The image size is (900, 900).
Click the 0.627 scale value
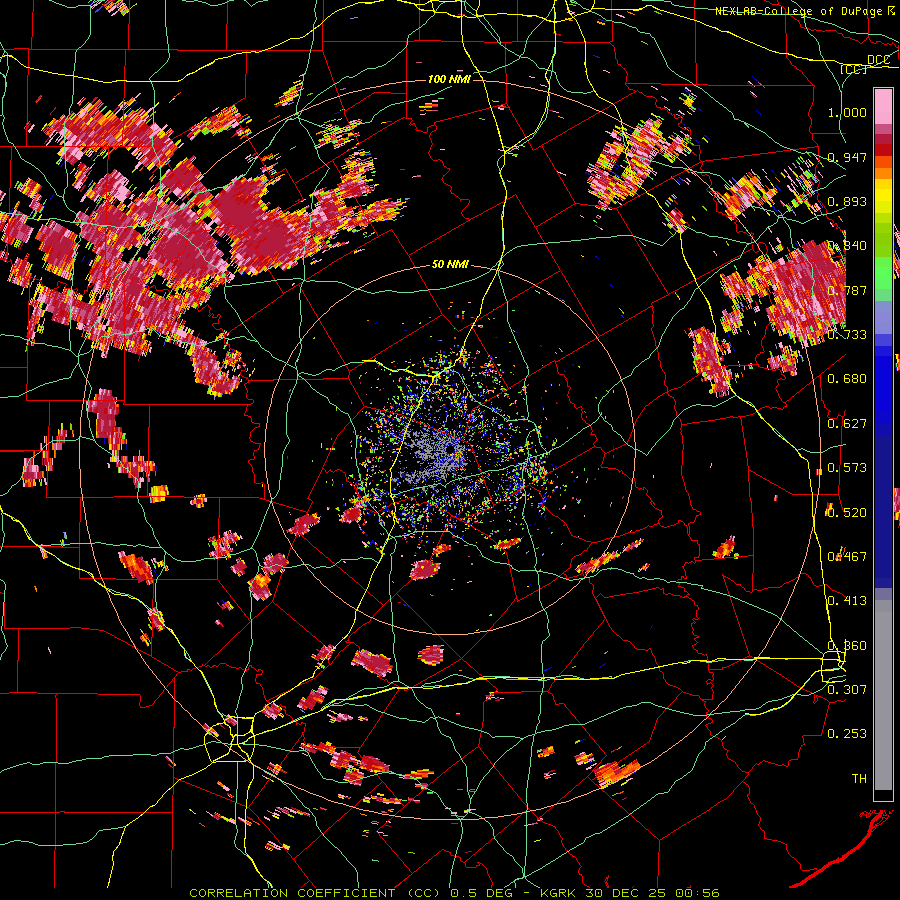click(847, 424)
